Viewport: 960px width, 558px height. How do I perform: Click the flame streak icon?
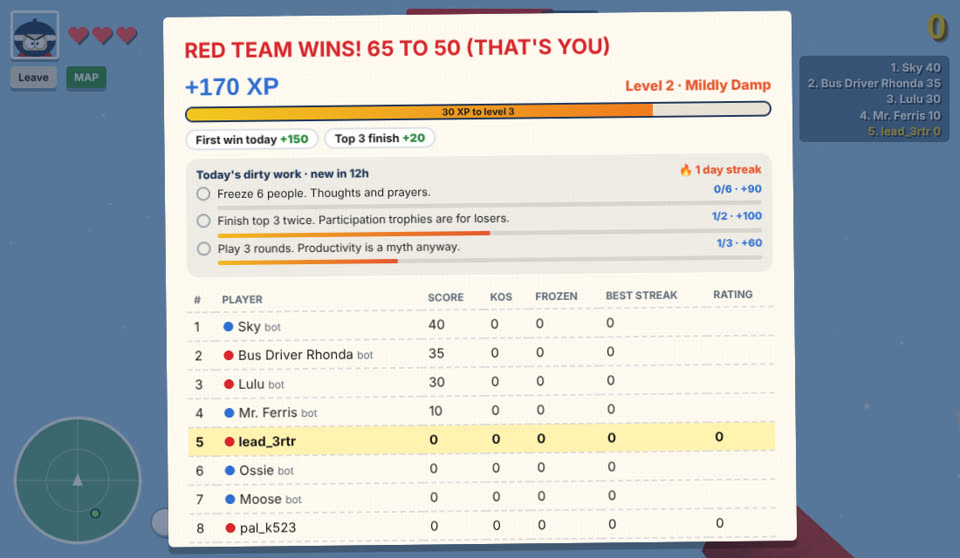(x=686, y=170)
